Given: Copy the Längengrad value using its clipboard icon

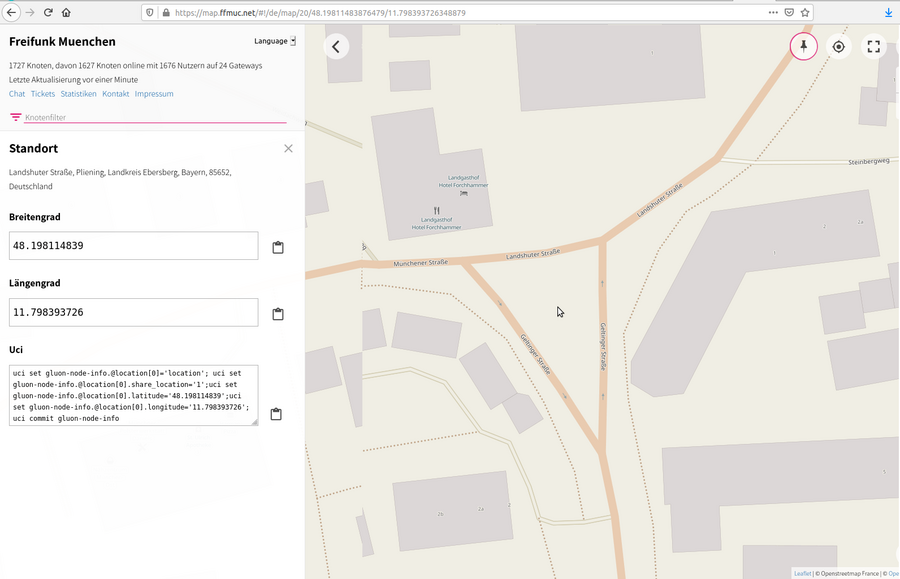Looking at the screenshot, I should 277,312.
